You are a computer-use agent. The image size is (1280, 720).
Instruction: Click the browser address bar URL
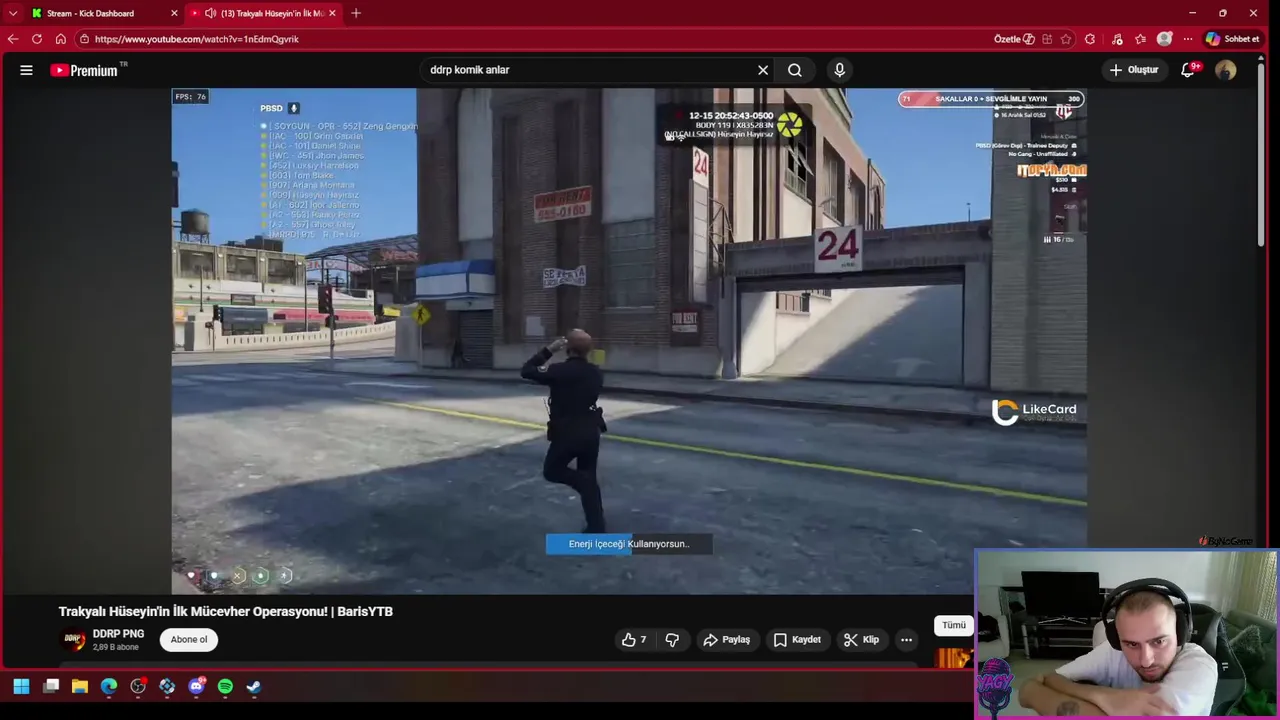coord(197,39)
